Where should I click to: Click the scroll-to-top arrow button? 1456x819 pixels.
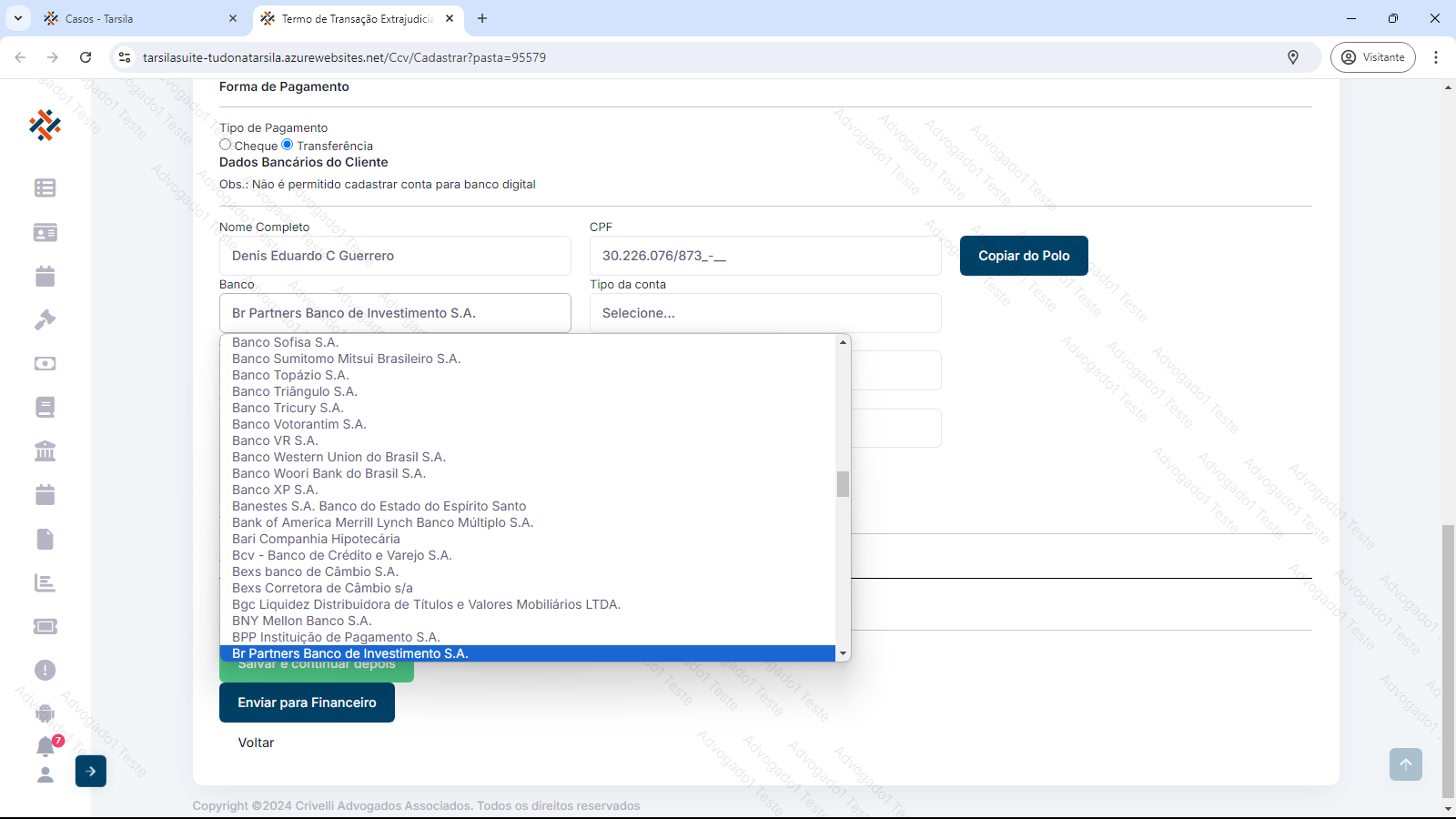[x=1405, y=764]
